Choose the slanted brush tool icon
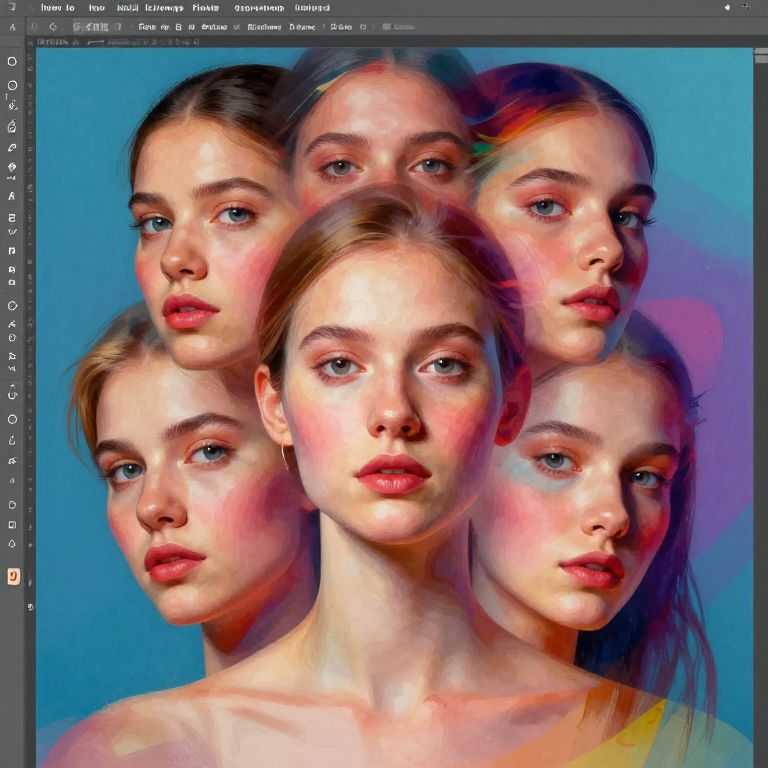The width and height of the screenshot is (768, 768). pos(12,147)
